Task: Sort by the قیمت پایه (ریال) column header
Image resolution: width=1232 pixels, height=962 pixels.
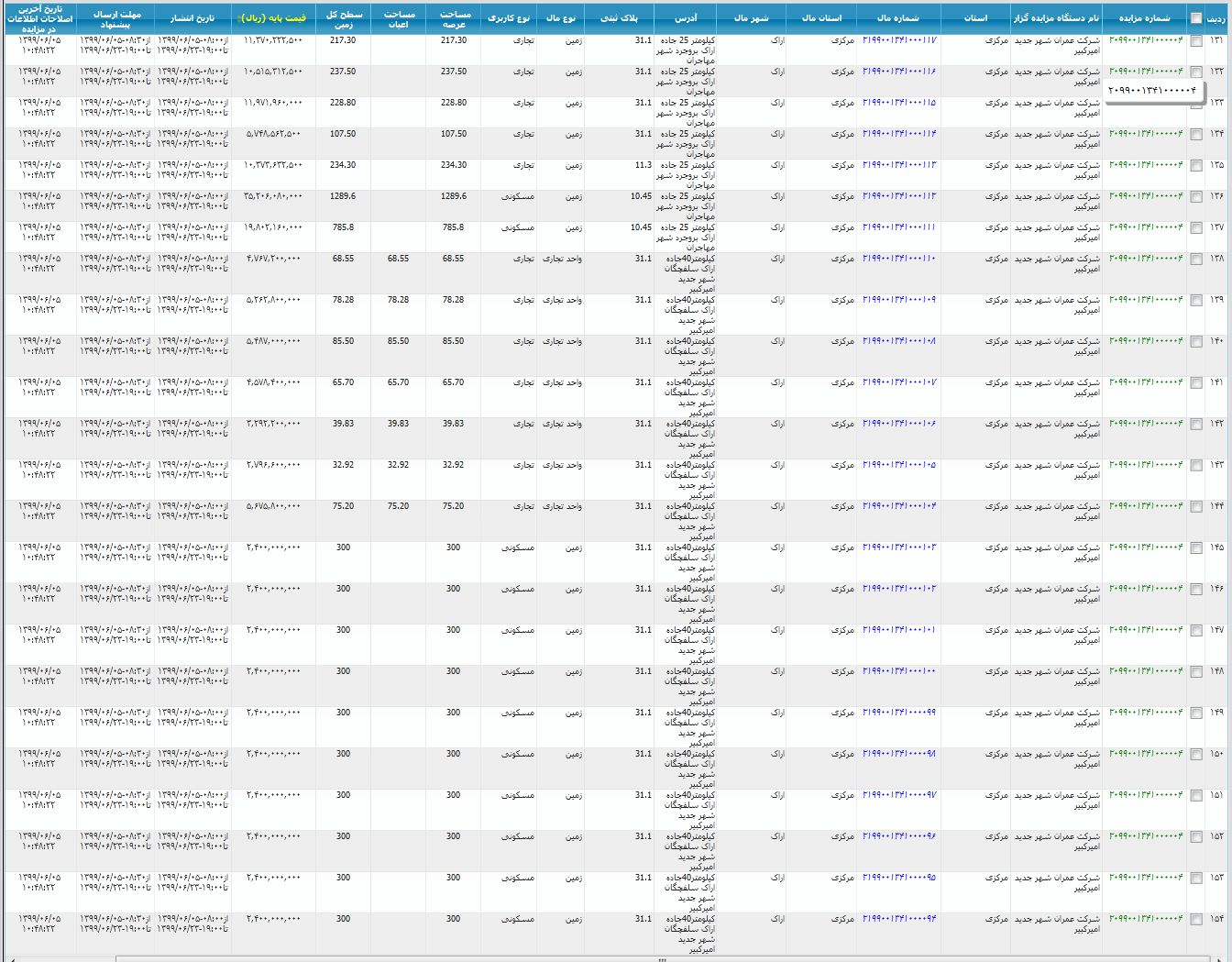Action: (x=273, y=18)
